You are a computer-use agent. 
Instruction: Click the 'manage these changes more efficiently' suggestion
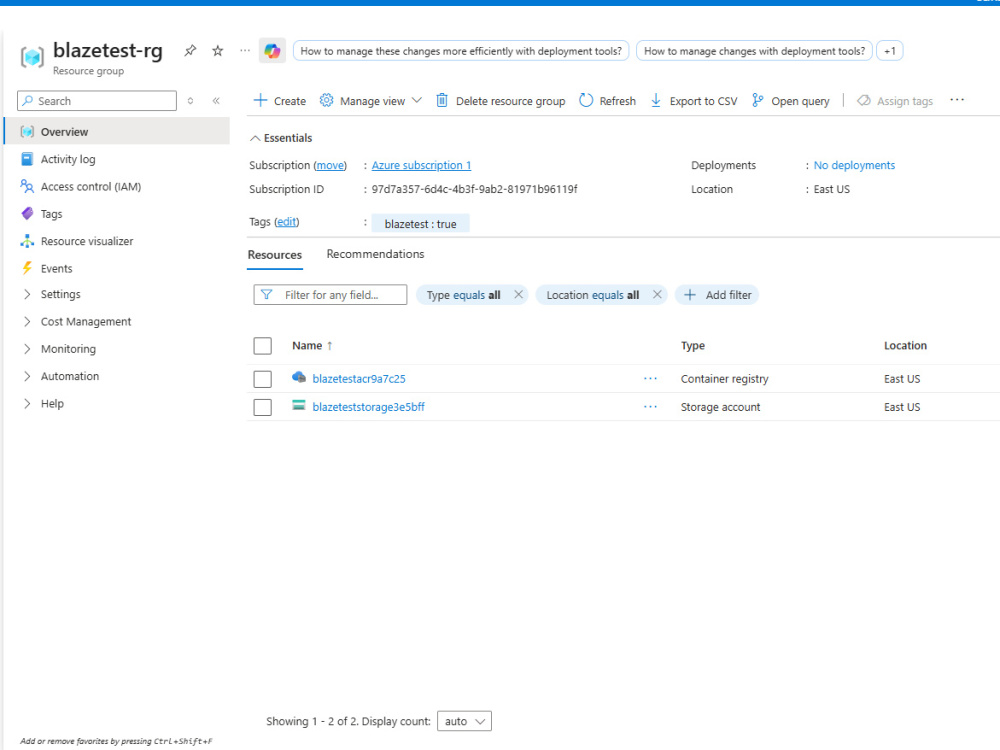pos(461,51)
